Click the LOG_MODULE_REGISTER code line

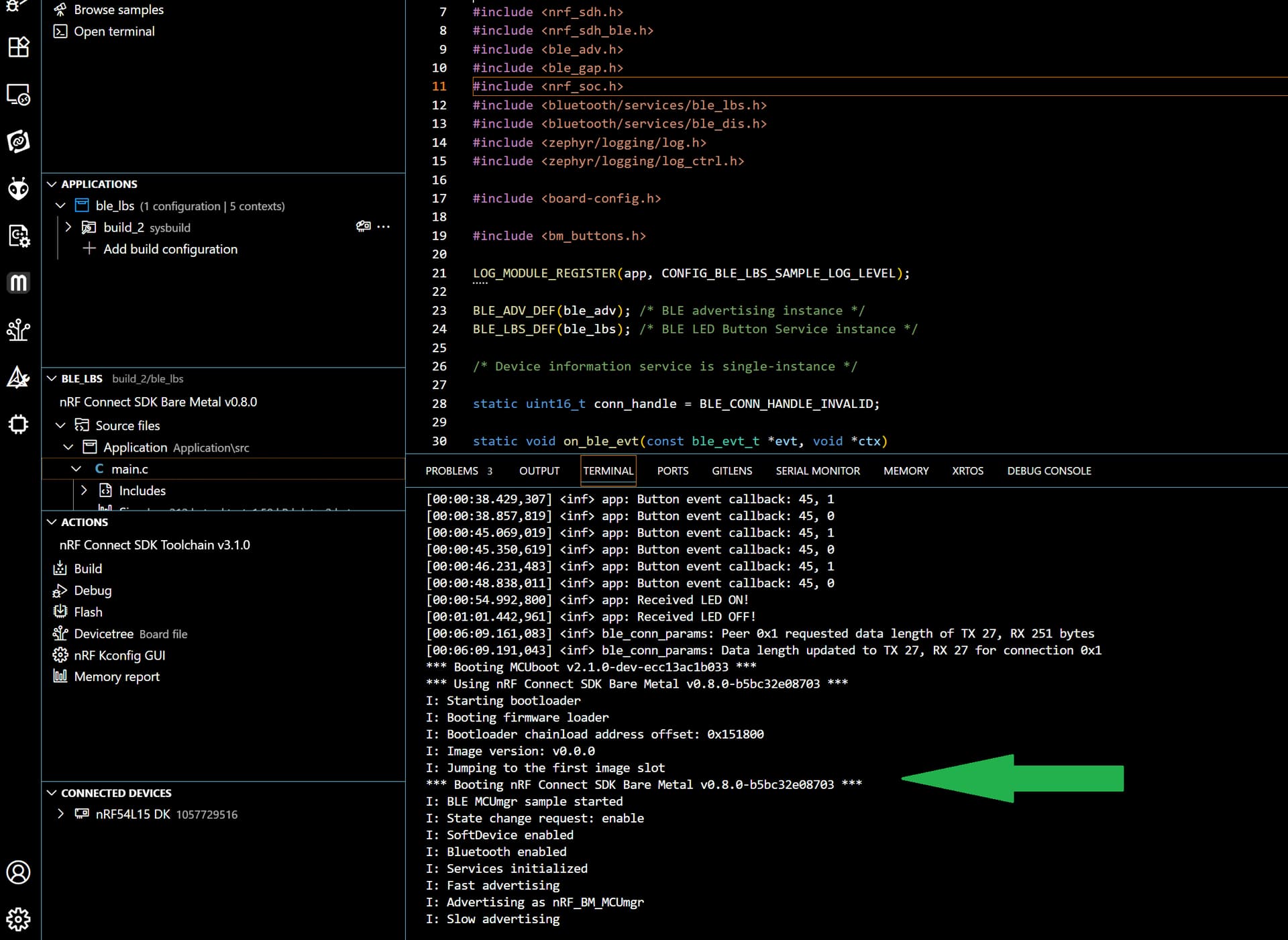(x=691, y=273)
